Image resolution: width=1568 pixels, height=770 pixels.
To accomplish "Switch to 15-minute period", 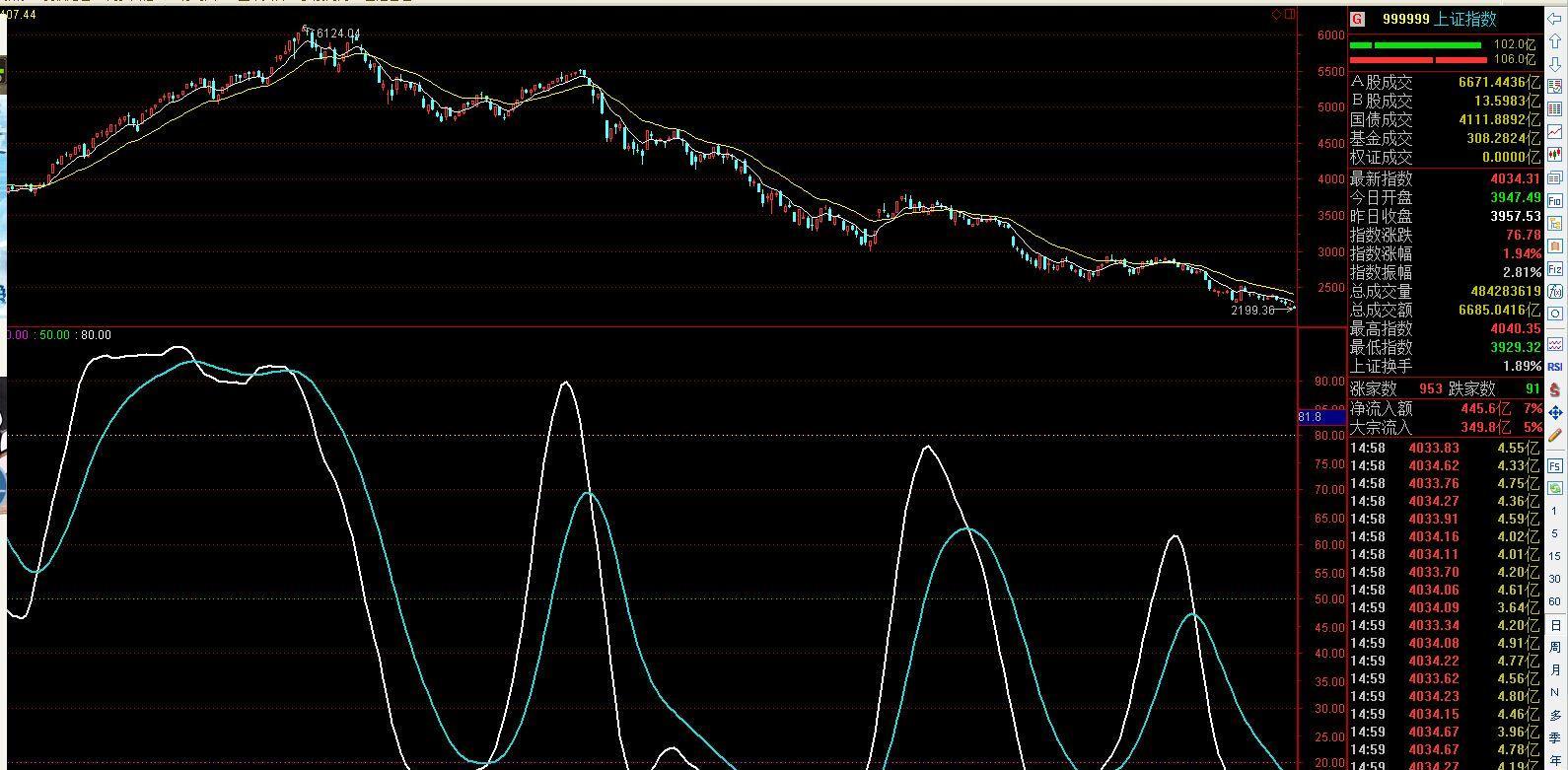I will [1555, 556].
